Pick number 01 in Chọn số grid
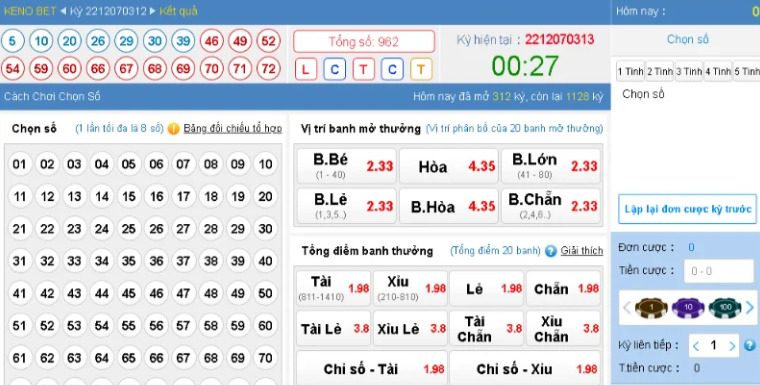This screenshot has height=385, width=760. tap(19, 164)
